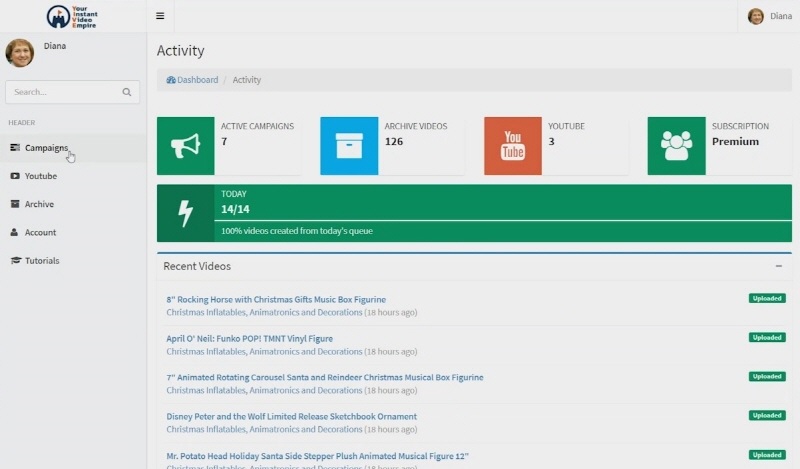Click the Your Instant Video Empire logo
Viewport: 800px width, 469px height.
point(72,17)
